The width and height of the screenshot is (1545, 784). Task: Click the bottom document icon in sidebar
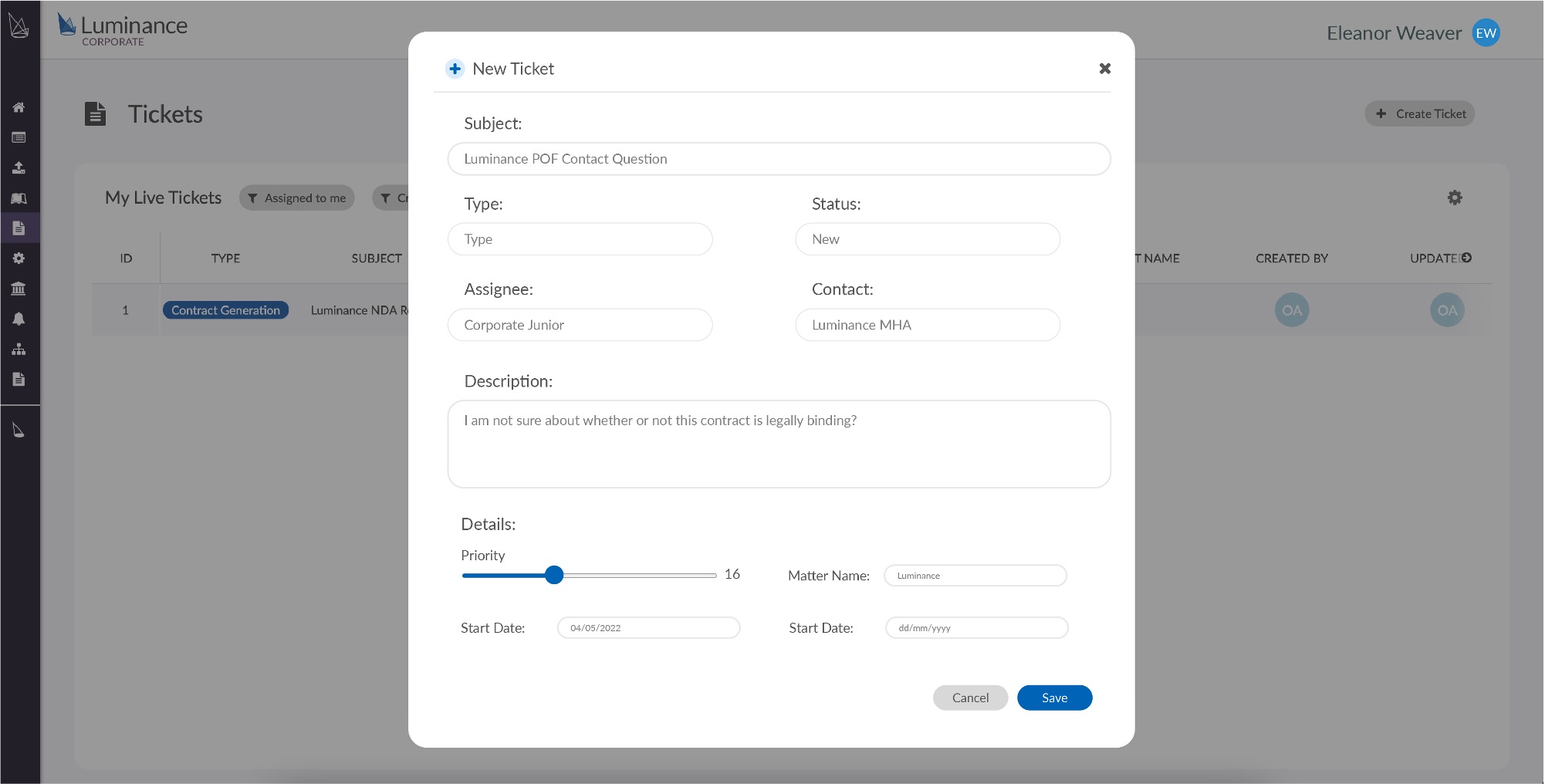click(19, 379)
